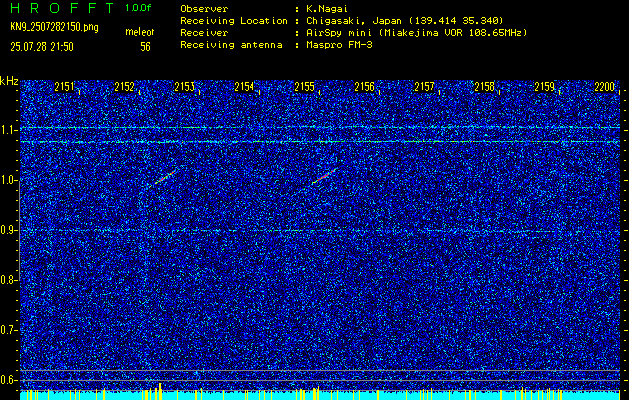Click the receiving location Chigasaki, Japan
The image size is (629, 400).
pos(354,21)
